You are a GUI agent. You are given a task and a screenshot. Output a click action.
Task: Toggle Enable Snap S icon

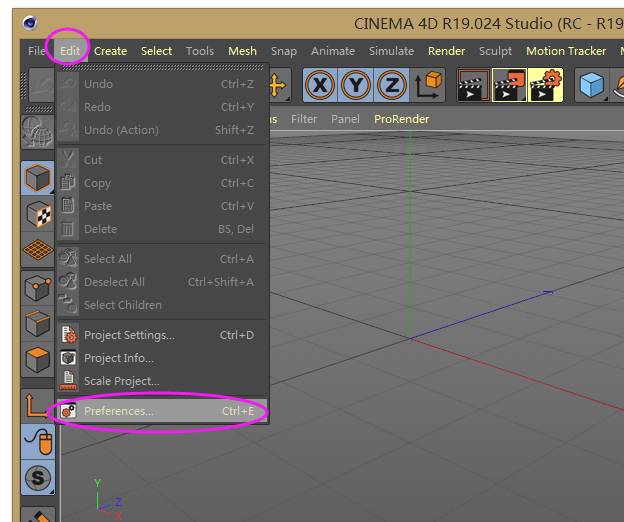point(37,477)
